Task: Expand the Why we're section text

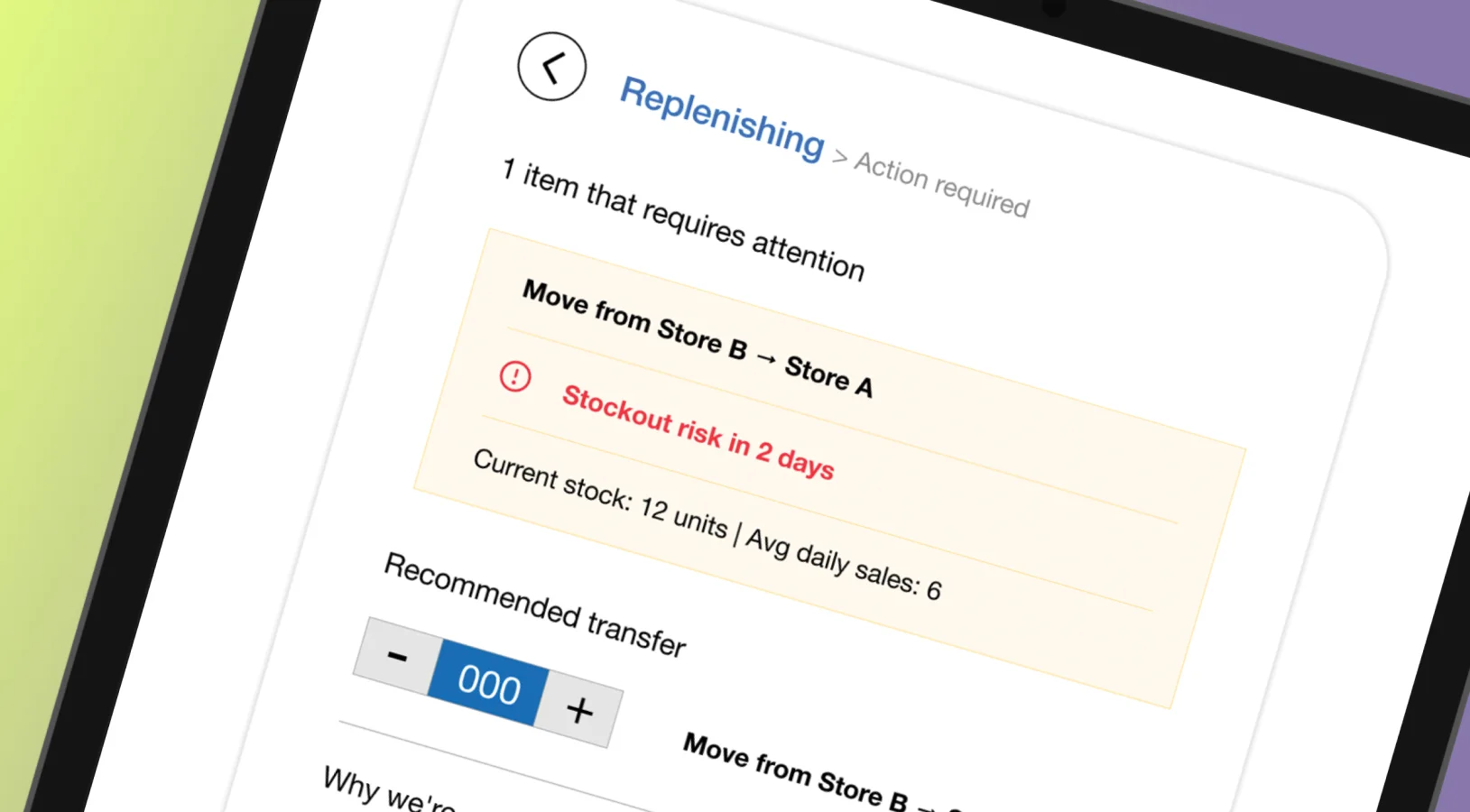Action: 390,789
